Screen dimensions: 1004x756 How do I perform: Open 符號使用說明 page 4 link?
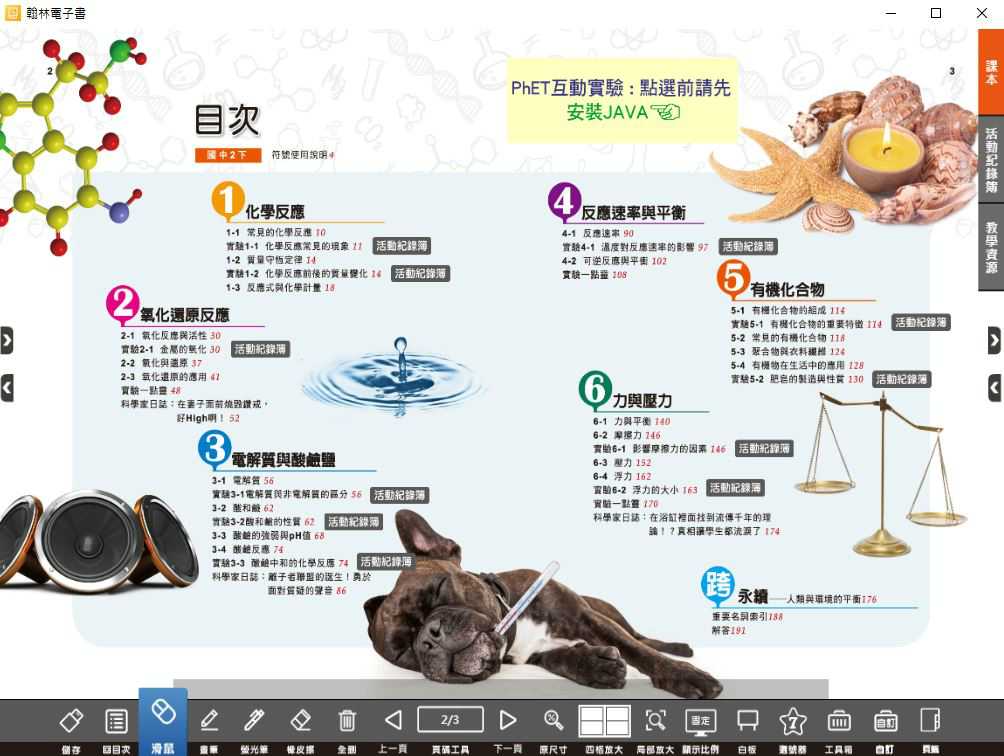[x=302, y=155]
